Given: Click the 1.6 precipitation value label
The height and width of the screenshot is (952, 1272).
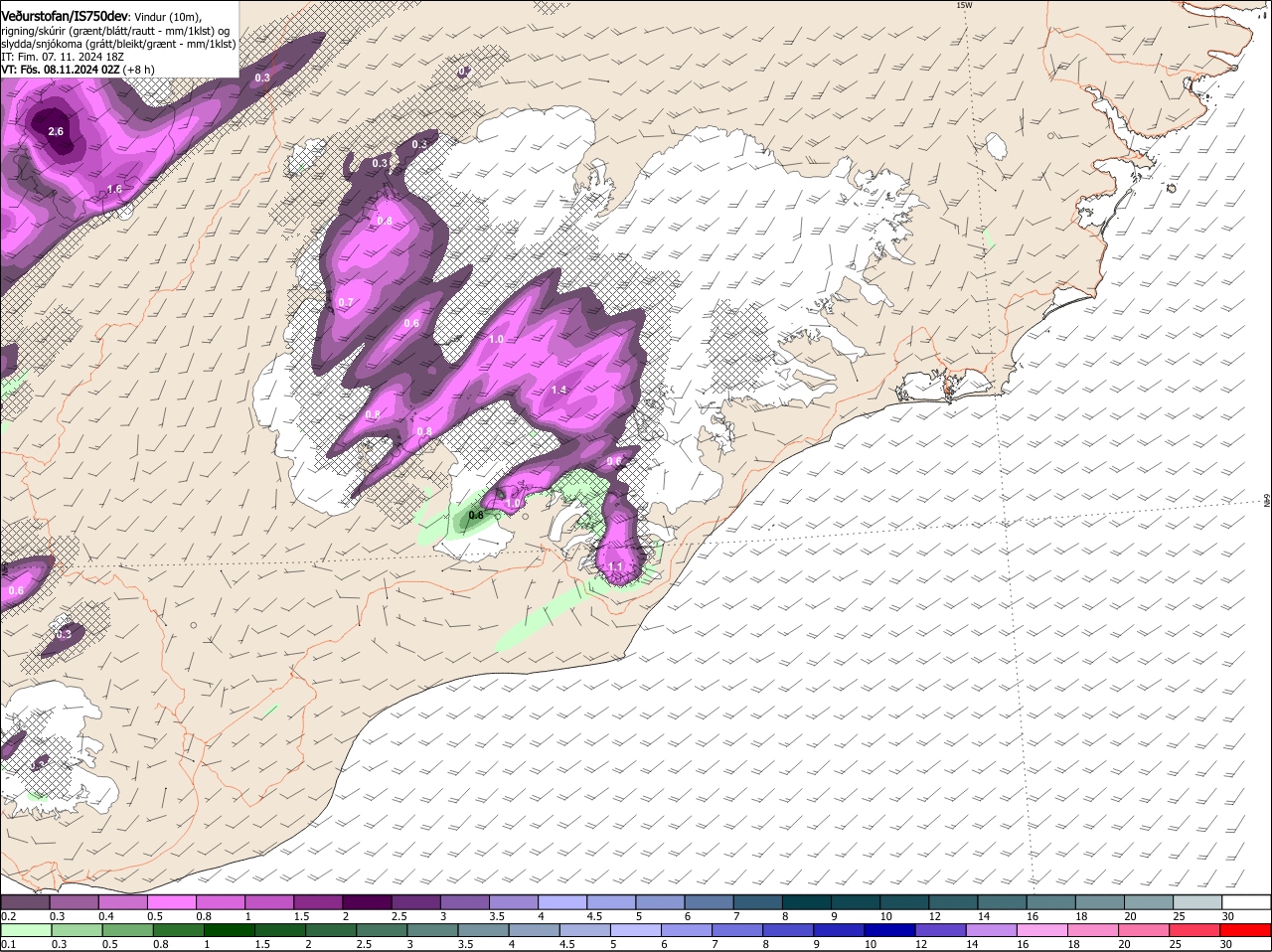Looking at the screenshot, I should coord(114,189).
